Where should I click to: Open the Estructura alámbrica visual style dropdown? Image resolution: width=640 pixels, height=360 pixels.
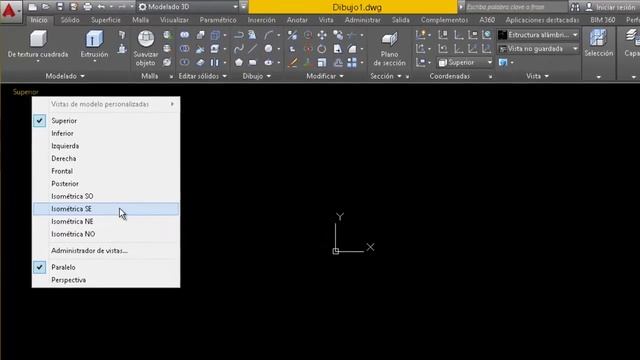point(538,35)
